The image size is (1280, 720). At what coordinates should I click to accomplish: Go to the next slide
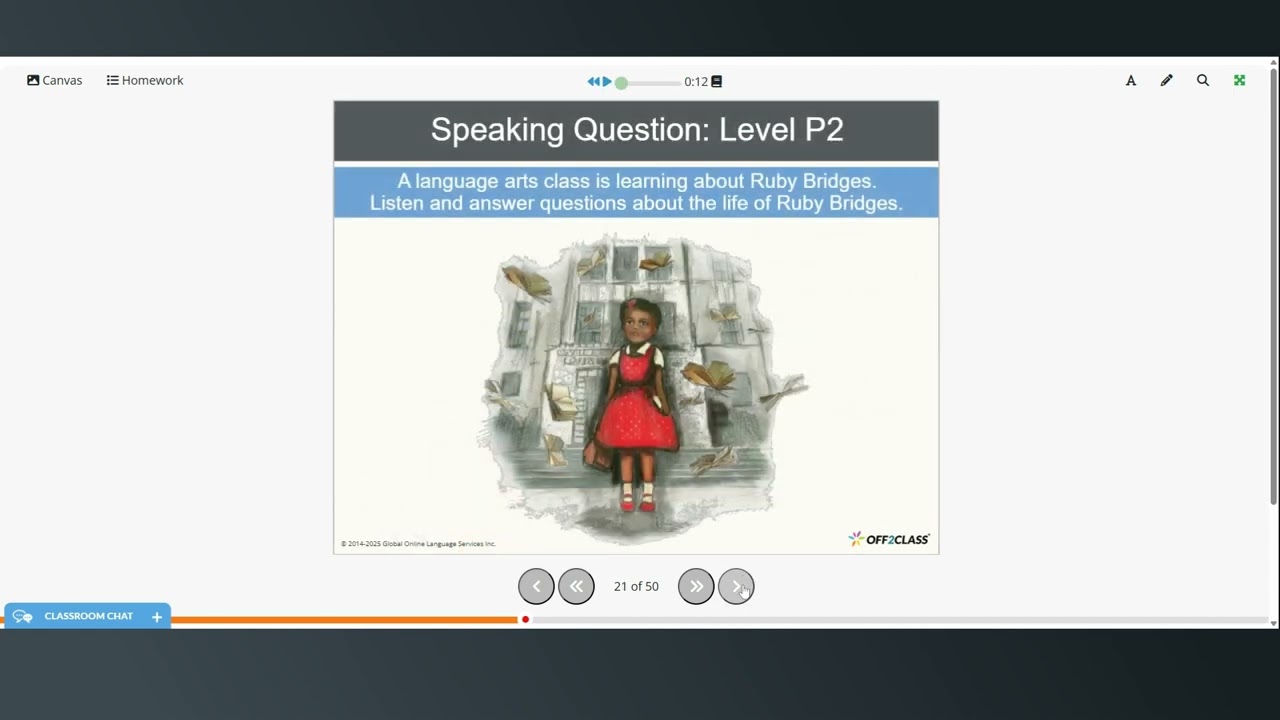(736, 586)
